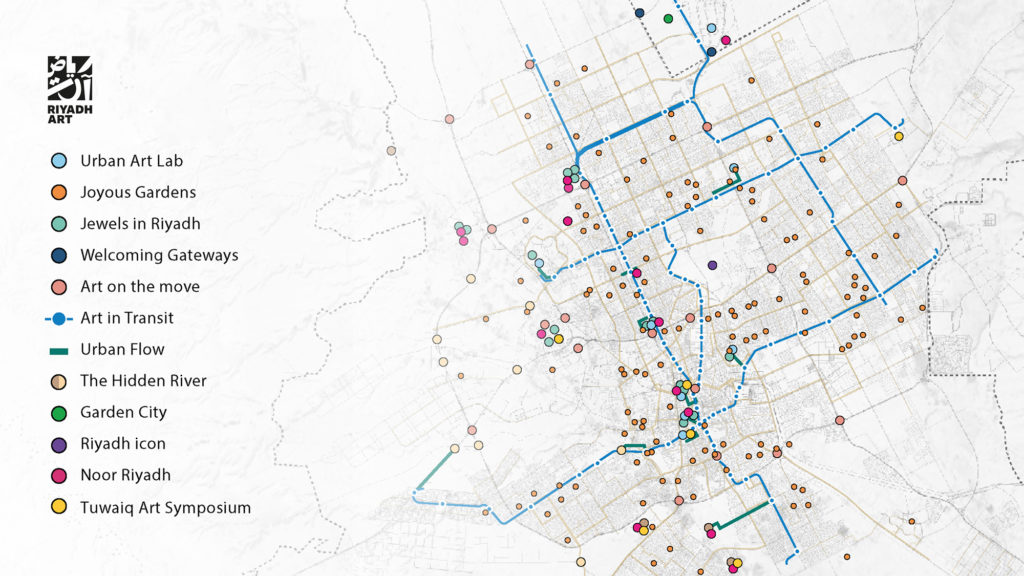This screenshot has width=1024, height=576.
Task: Select the 'Garden City' legend label
Action: click(123, 412)
